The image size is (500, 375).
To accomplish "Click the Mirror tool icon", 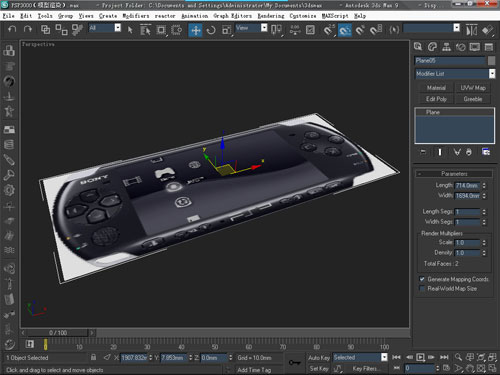I will [472, 30].
